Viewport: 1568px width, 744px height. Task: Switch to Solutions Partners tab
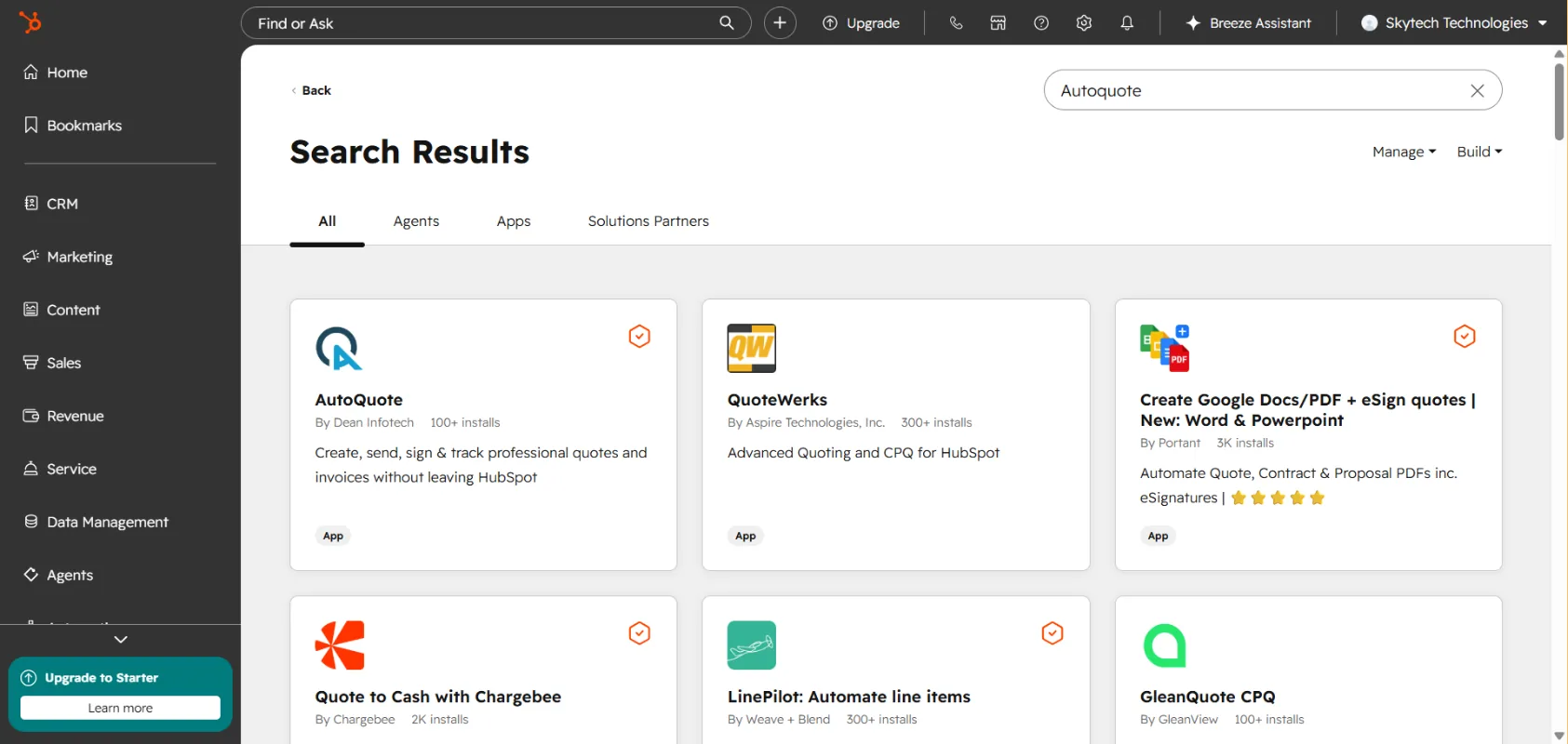649,221
